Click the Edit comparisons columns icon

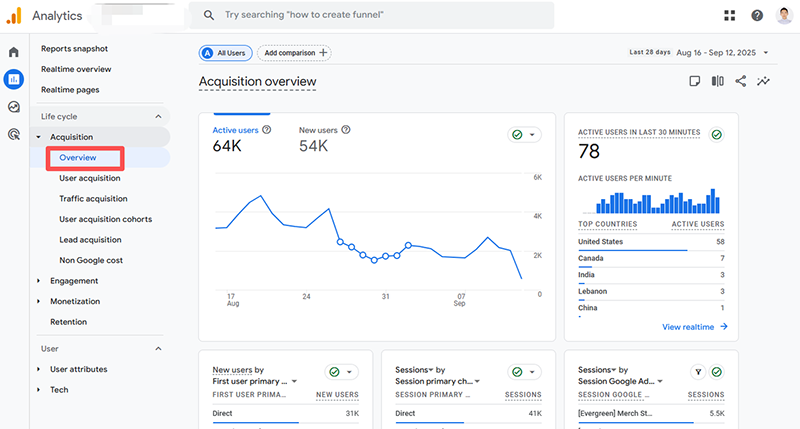pyautogui.click(x=717, y=81)
